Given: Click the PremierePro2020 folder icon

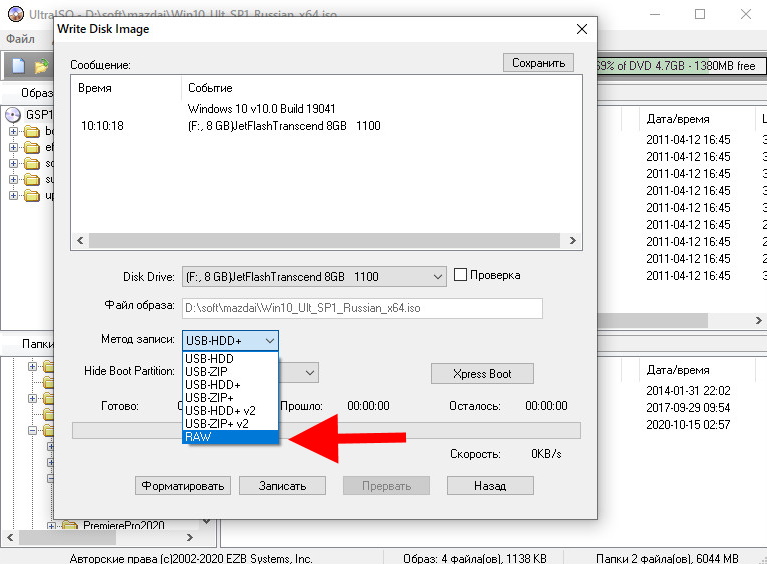Looking at the screenshot, I should pos(70,525).
